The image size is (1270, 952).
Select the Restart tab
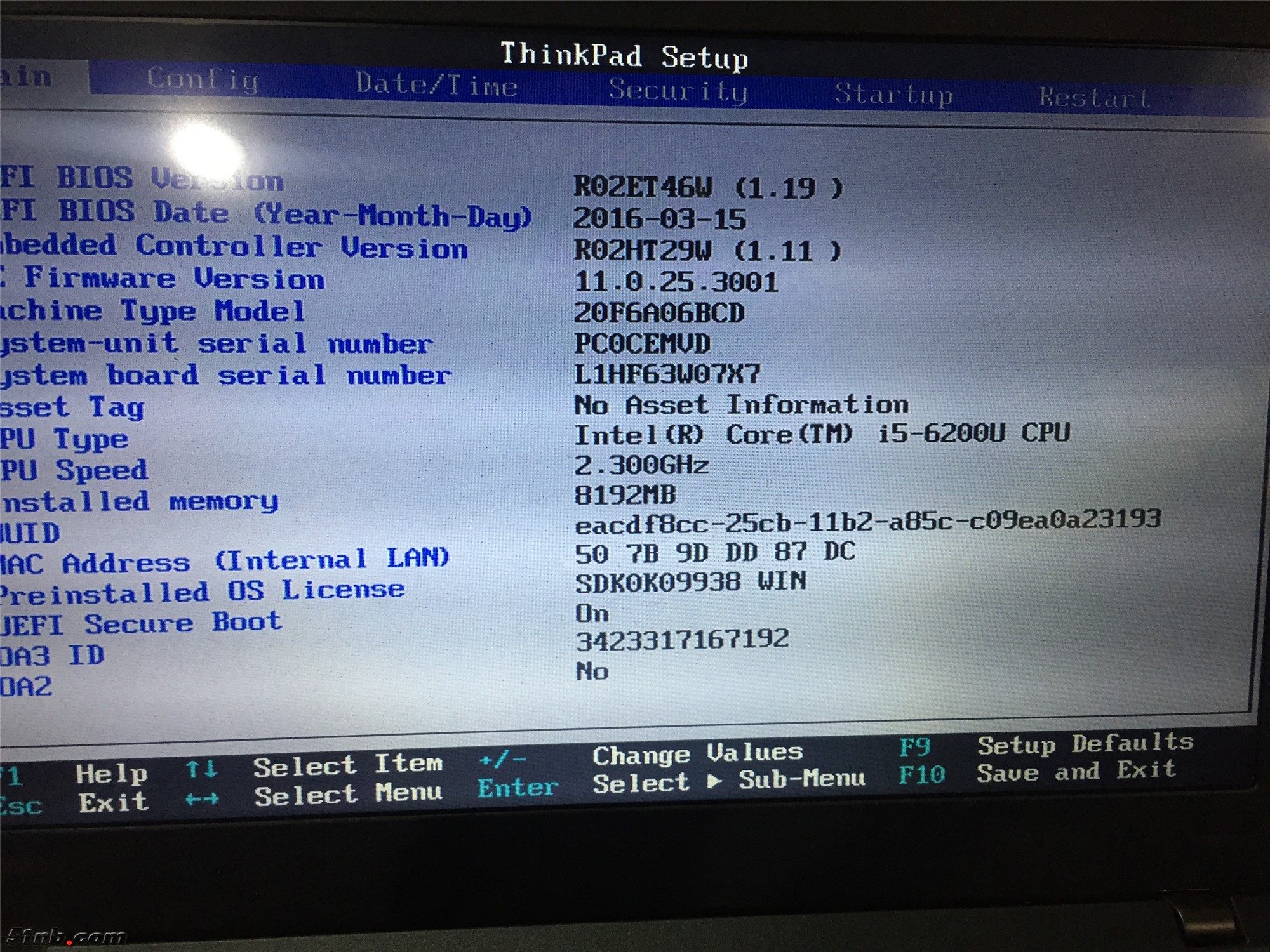pyautogui.click(x=1093, y=98)
